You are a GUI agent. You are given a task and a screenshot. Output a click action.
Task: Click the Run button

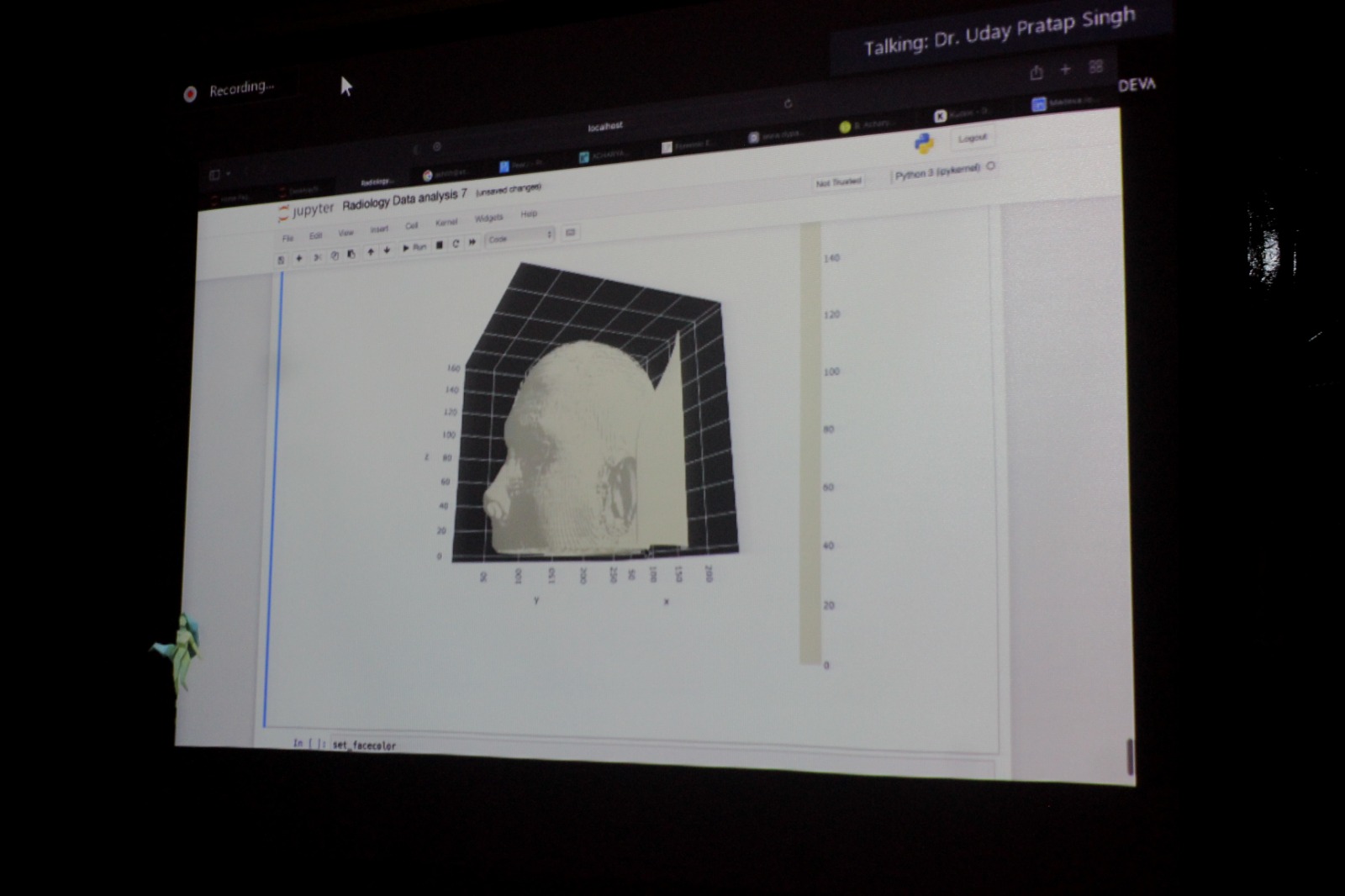(414, 247)
